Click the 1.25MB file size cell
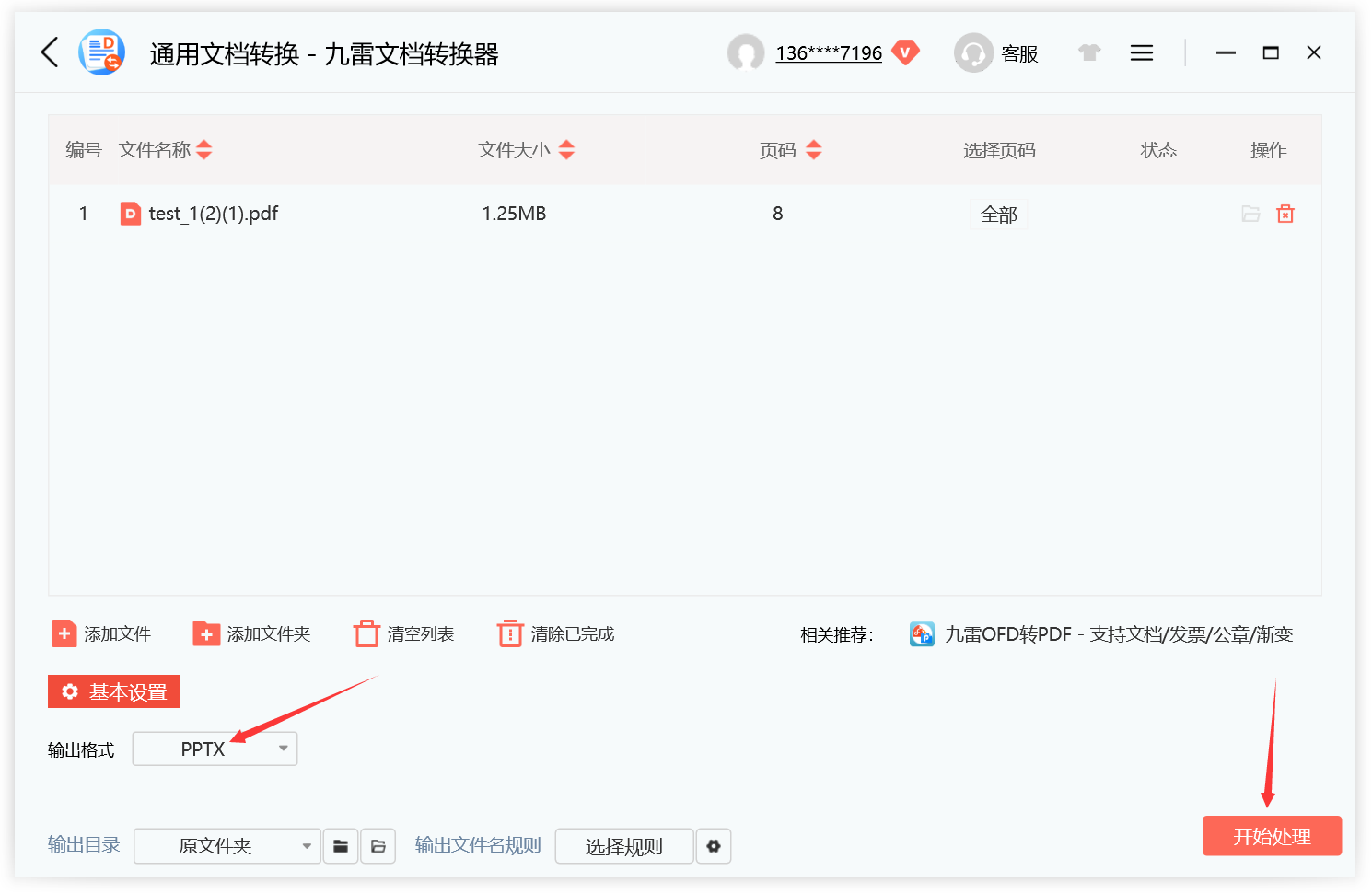1372x894 pixels. (x=514, y=214)
